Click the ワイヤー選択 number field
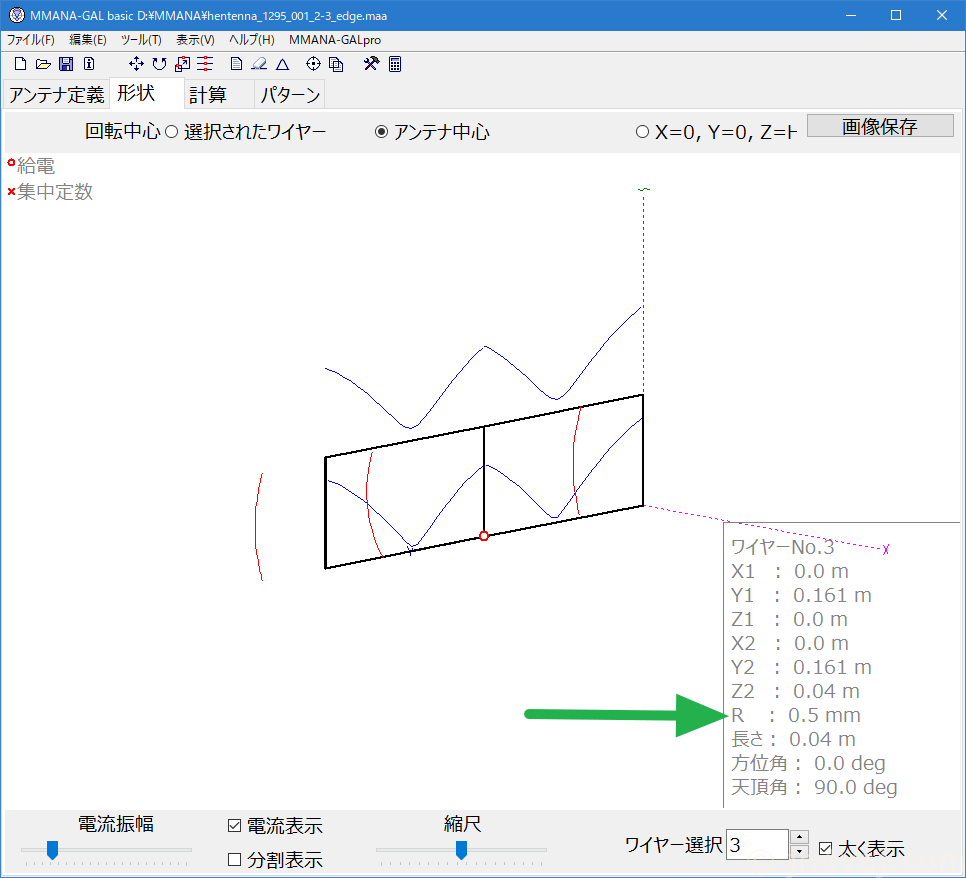This screenshot has height=878, width=966. coord(757,845)
